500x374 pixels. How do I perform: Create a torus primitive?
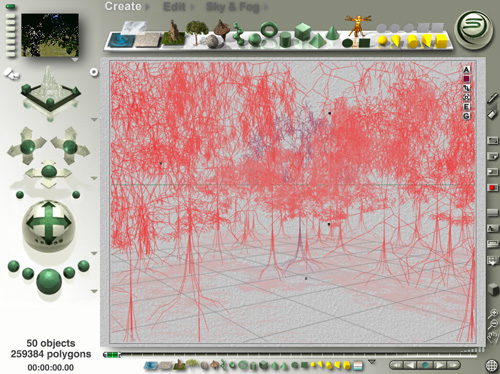(269, 30)
